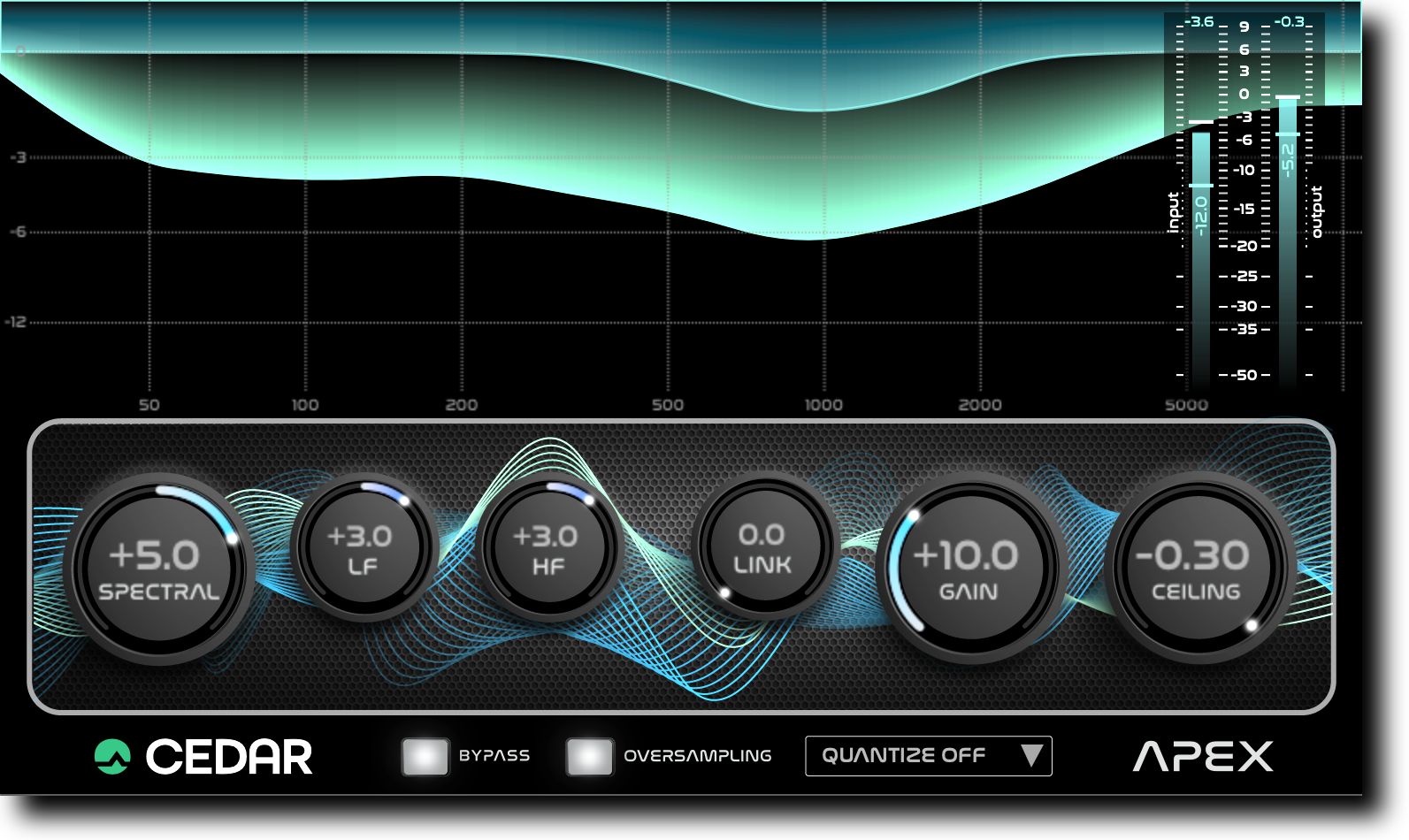The width and height of the screenshot is (1409, 840).
Task: Click the Link knob
Action: (762, 547)
